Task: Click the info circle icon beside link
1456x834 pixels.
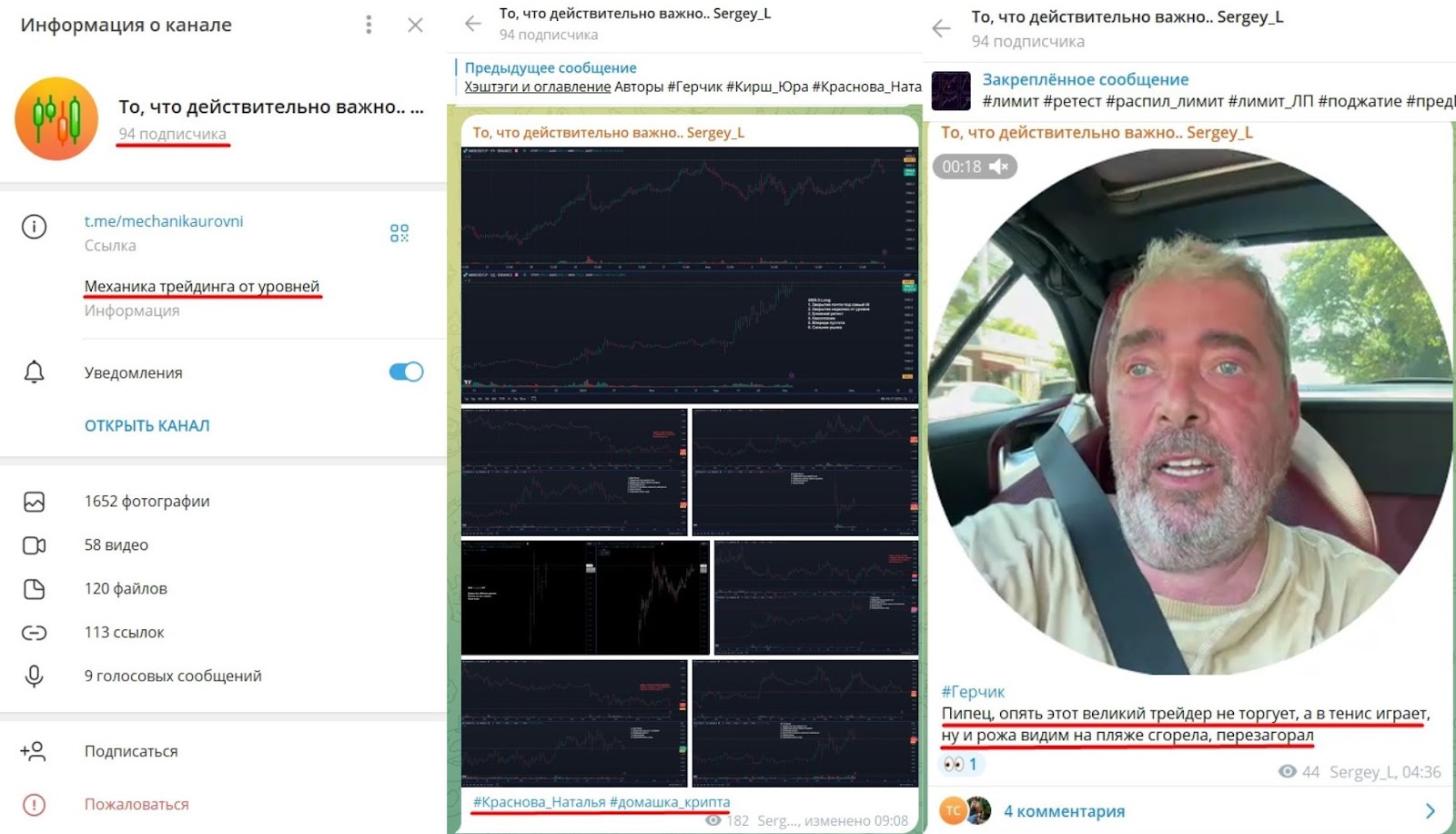Action: point(34,227)
